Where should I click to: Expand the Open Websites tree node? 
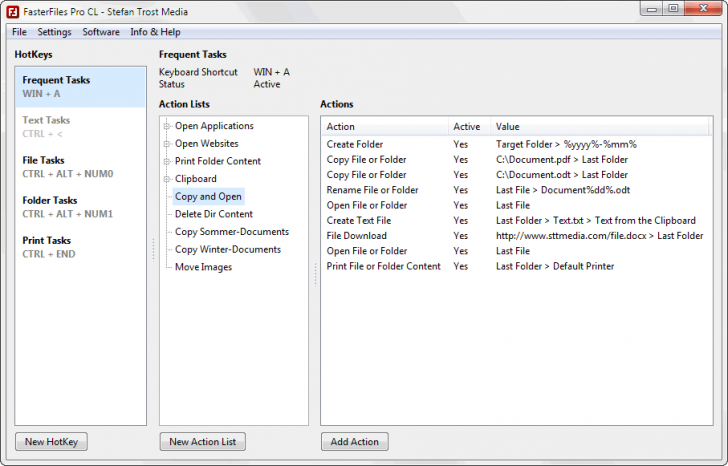tap(167, 144)
